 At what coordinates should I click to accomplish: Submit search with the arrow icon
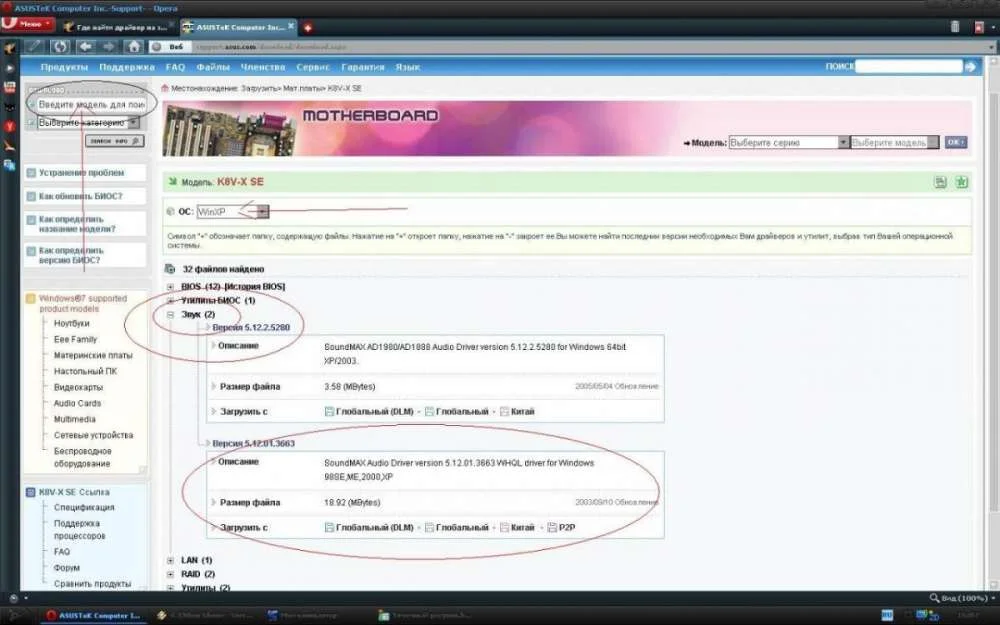tap(970, 66)
